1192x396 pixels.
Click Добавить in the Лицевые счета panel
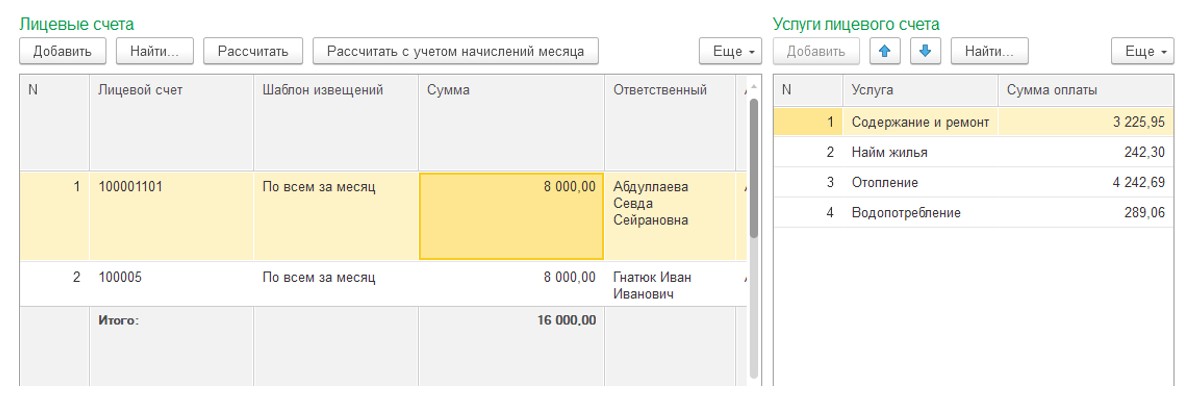pyautogui.click(x=62, y=51)
